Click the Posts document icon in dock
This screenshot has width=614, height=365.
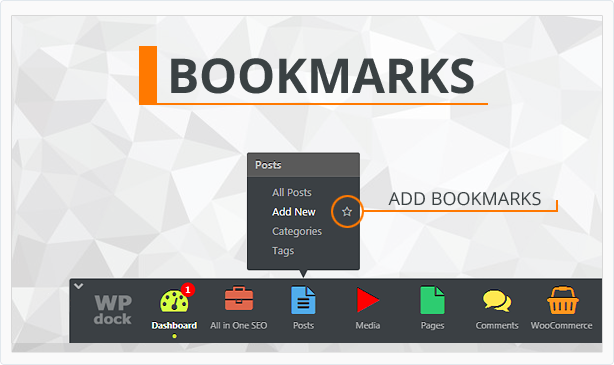[303, 300]
